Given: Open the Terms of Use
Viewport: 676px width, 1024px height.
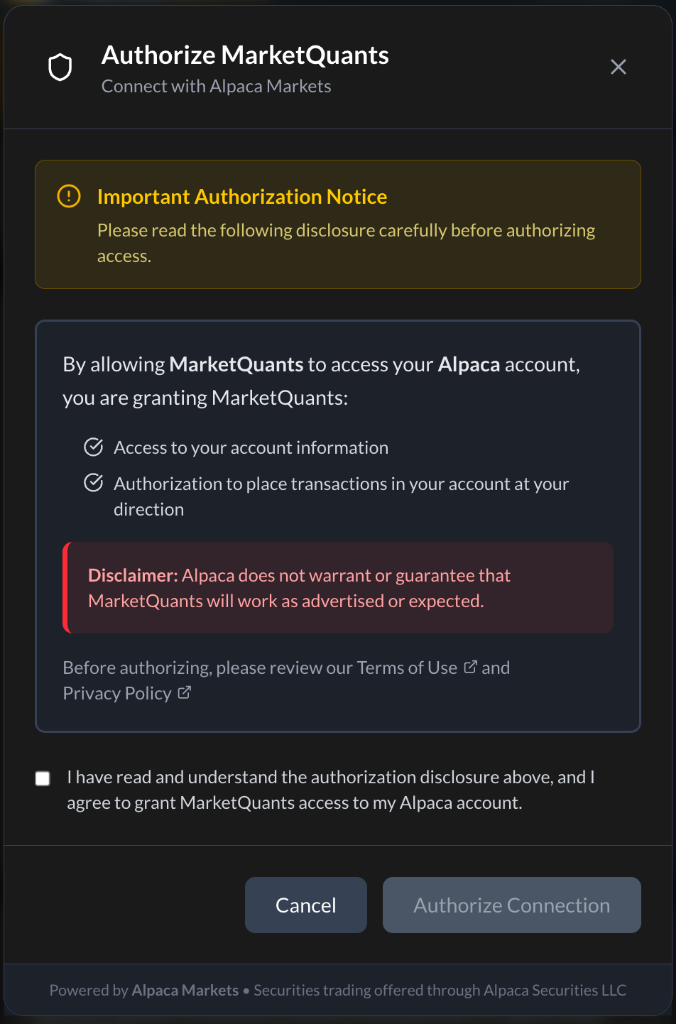Looking at the screenshot, I should (x=408, y=667).
